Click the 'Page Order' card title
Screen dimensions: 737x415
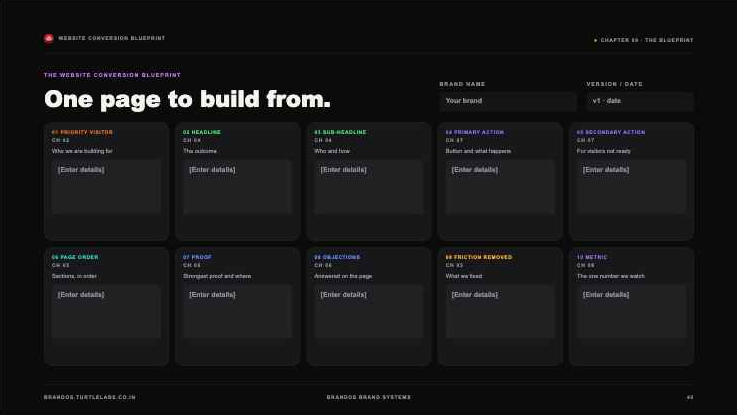75,258
